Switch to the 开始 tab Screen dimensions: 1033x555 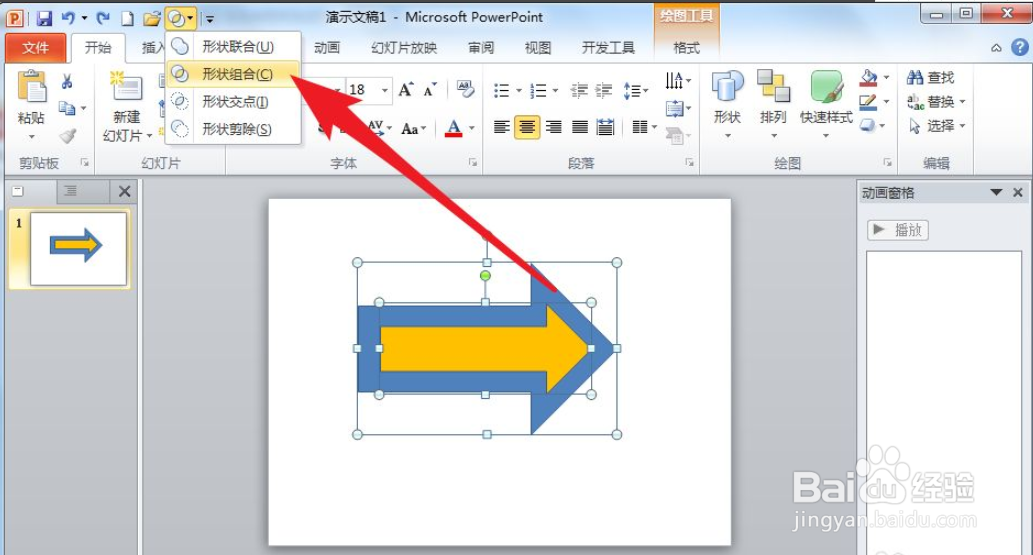[98, 47]
